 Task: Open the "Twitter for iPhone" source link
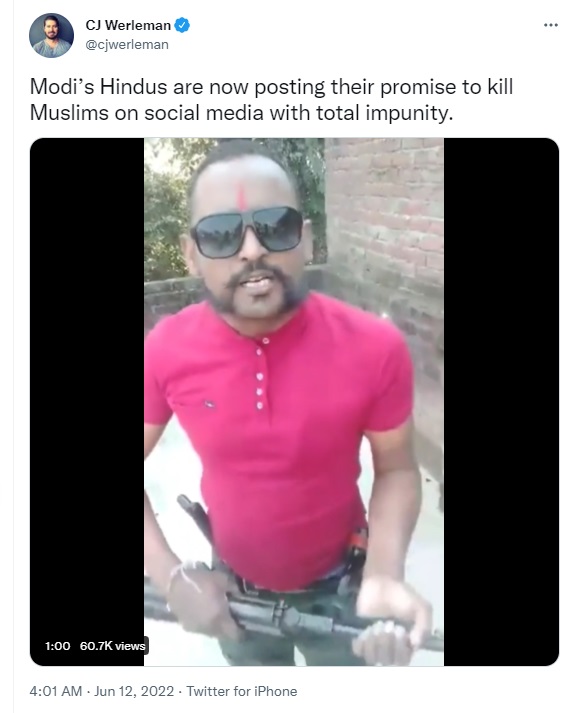tap(242, 691)
